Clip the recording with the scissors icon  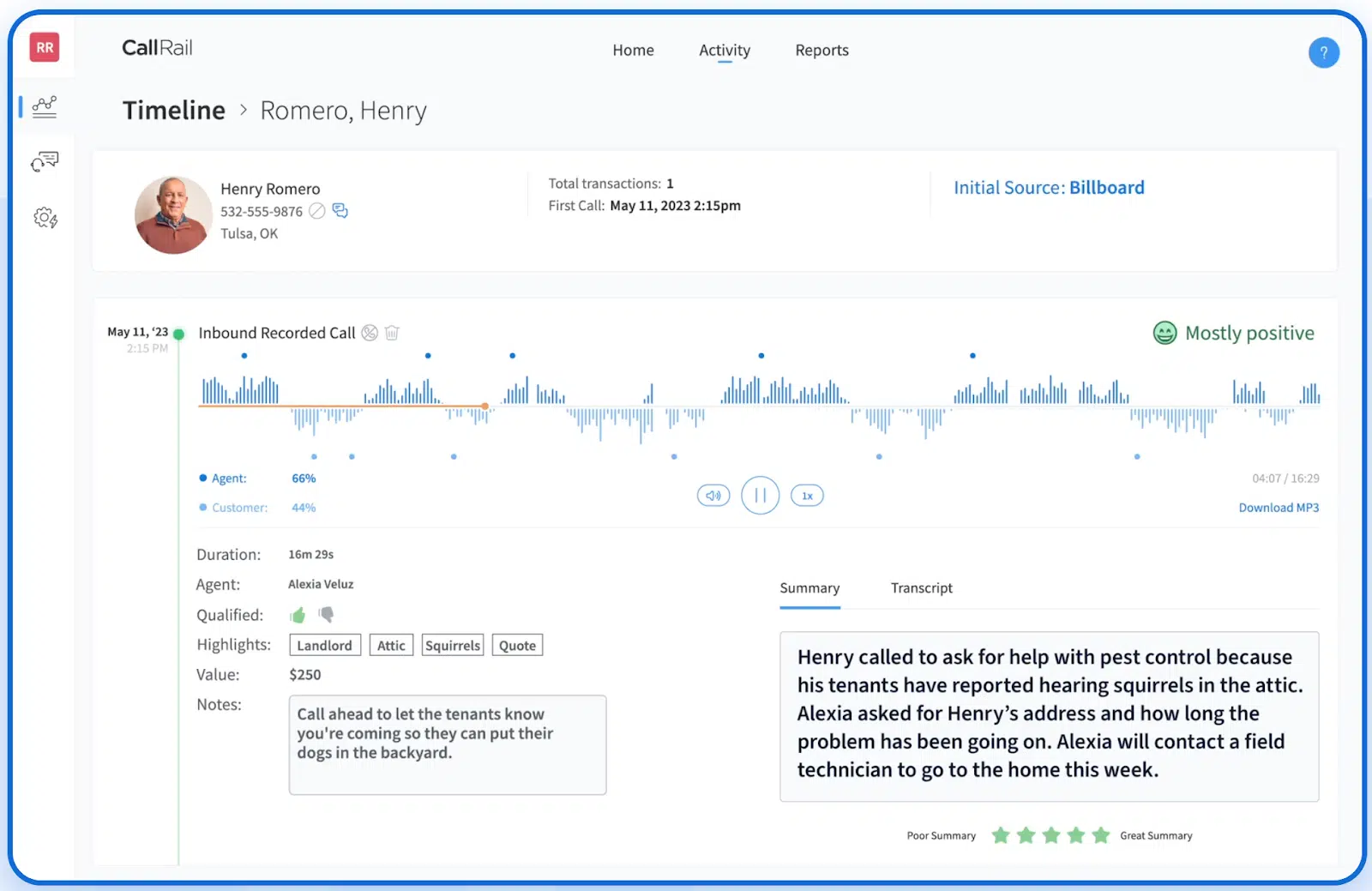369,333
